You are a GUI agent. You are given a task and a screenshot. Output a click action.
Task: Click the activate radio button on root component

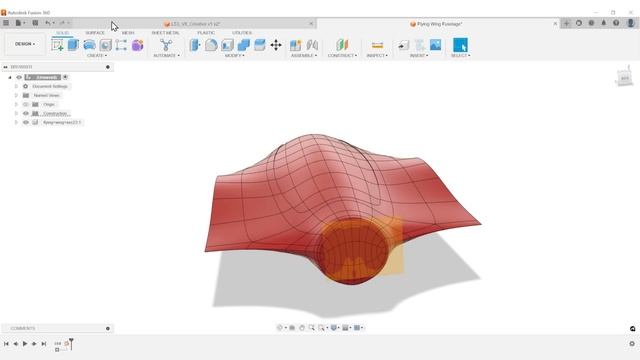click(x=65, y=77)
